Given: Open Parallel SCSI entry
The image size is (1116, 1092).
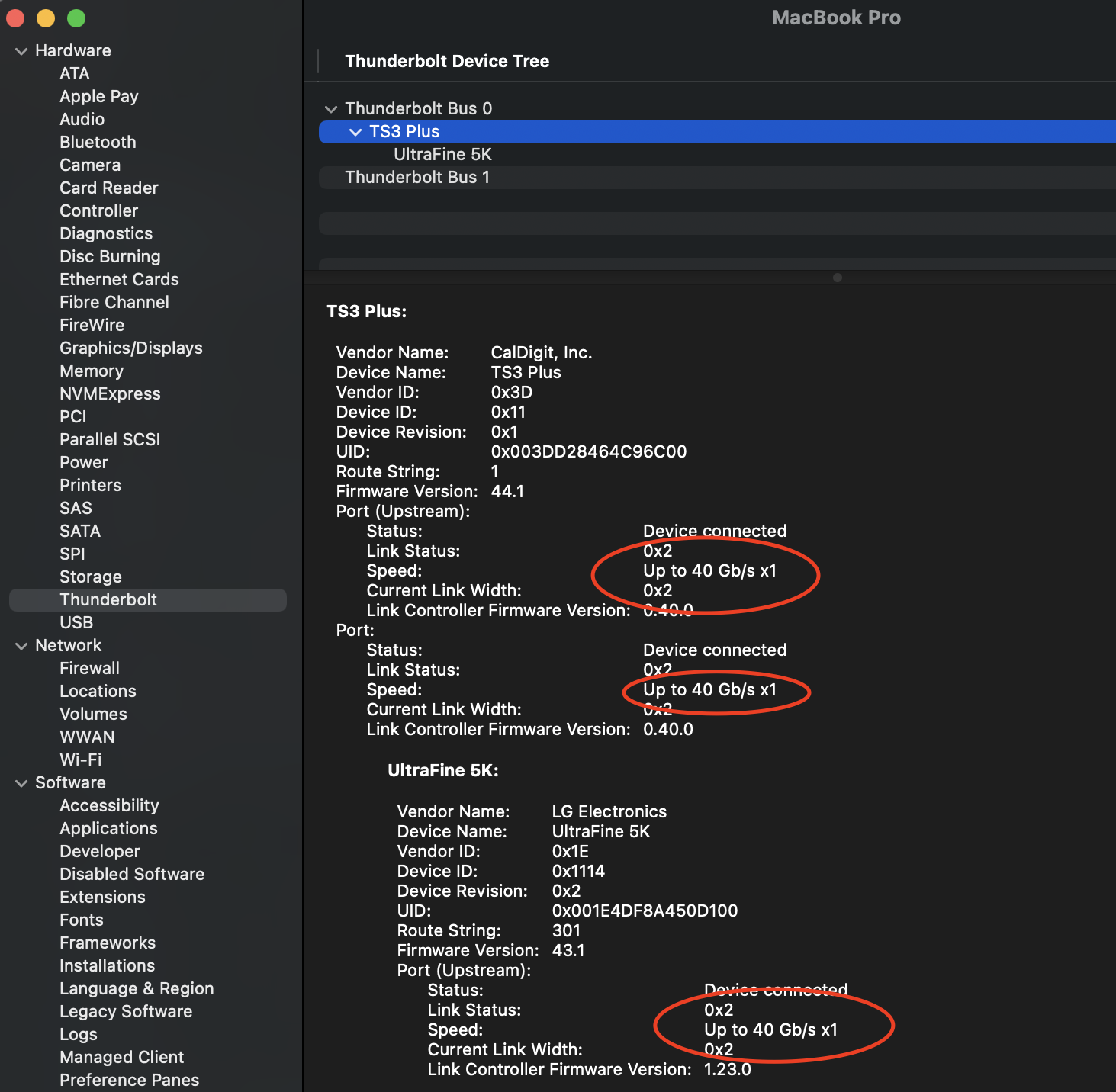Looking at the screenshot, I should coord(111,439).
